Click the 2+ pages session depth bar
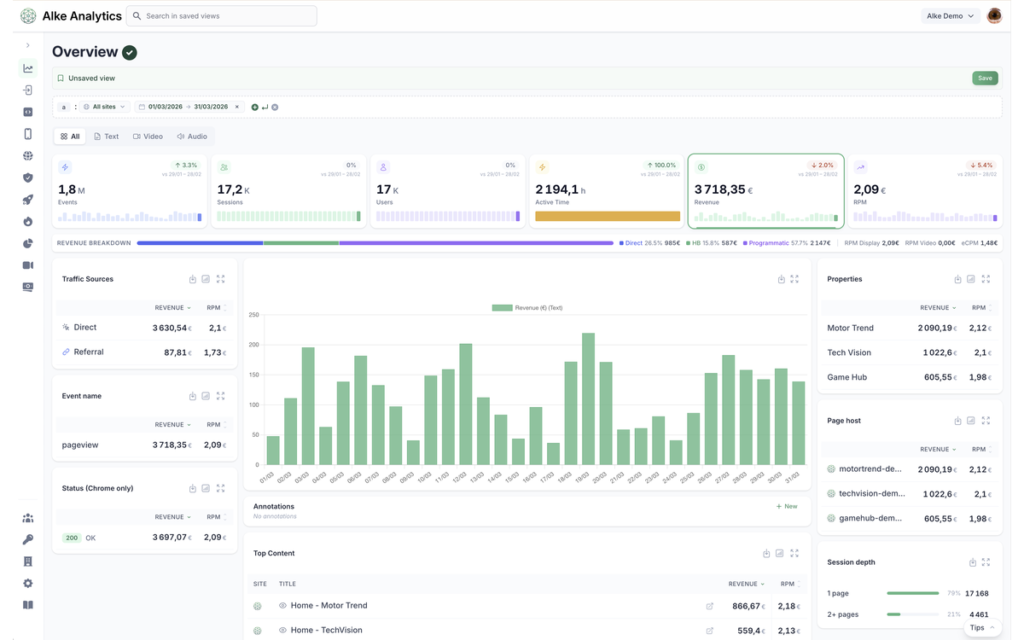Screen dimensions: 1024x640 click(x=912, y=615)
